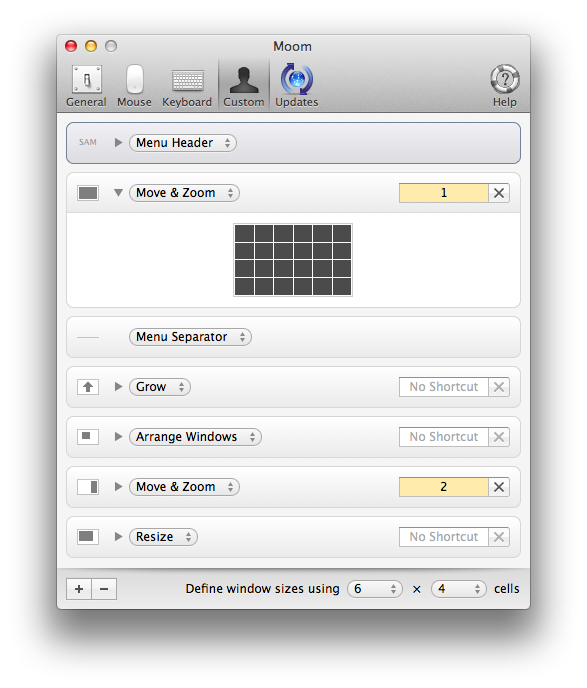Open the General preferences pane
587x688 pixels.
click(86, 86)
